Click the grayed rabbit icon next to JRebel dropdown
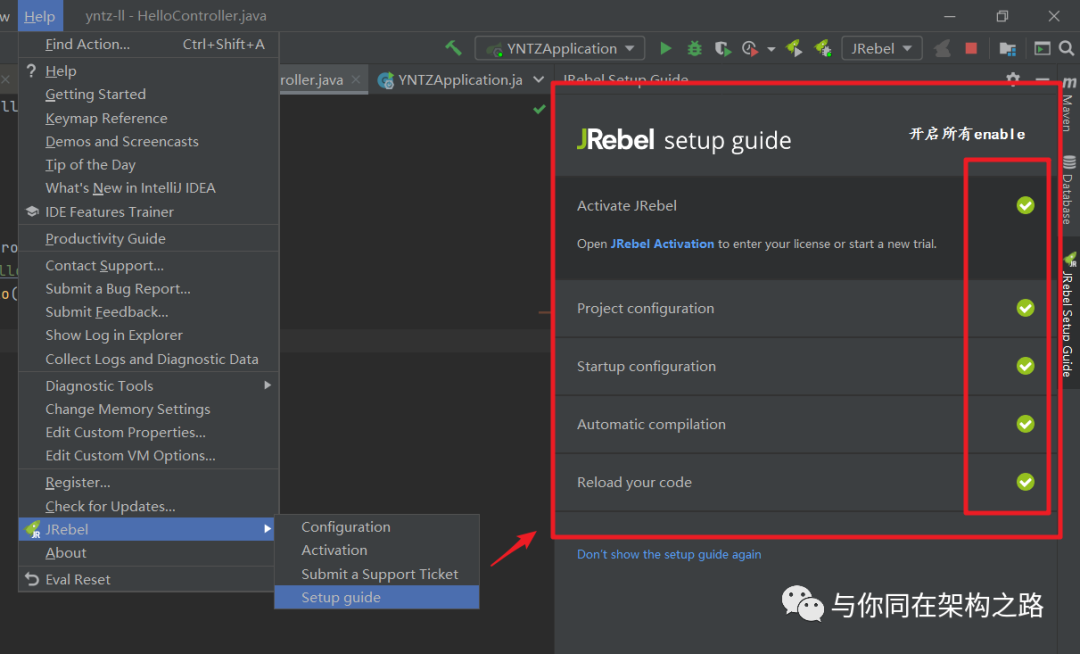Viewport: 1080px width, 654px height. tap(942, 48)
